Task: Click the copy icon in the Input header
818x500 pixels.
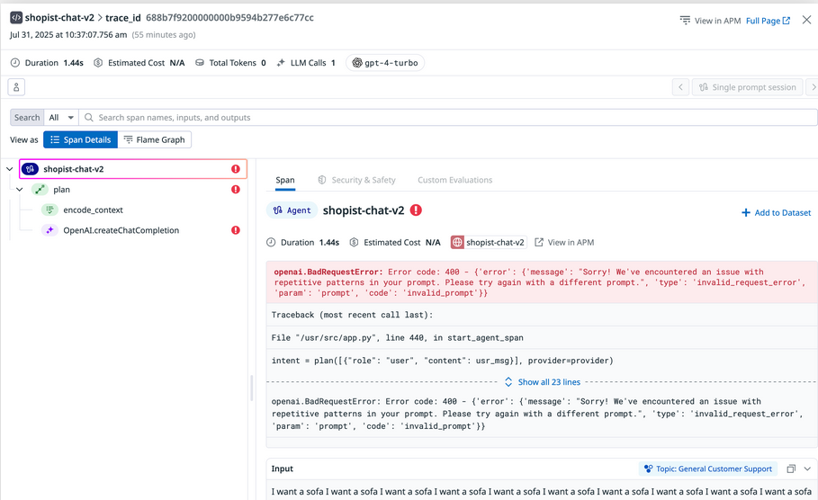Action: [x=791, y=469]
